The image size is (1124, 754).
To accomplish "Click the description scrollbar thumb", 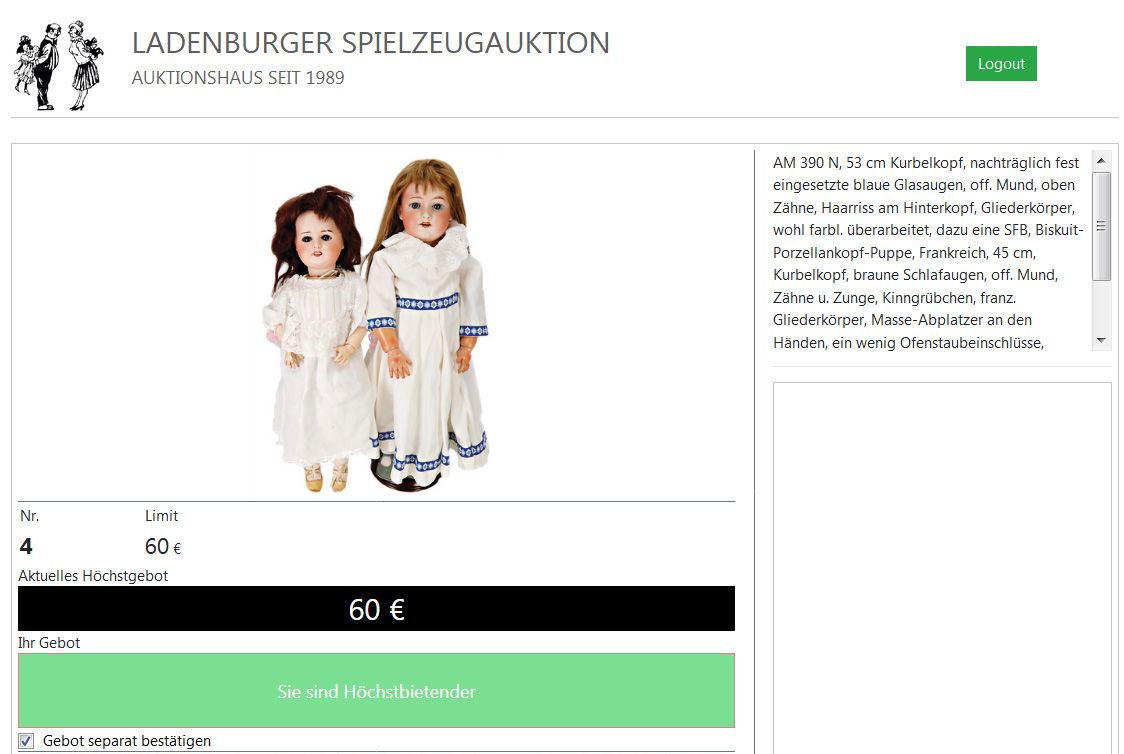I will tap(1101, 226).
